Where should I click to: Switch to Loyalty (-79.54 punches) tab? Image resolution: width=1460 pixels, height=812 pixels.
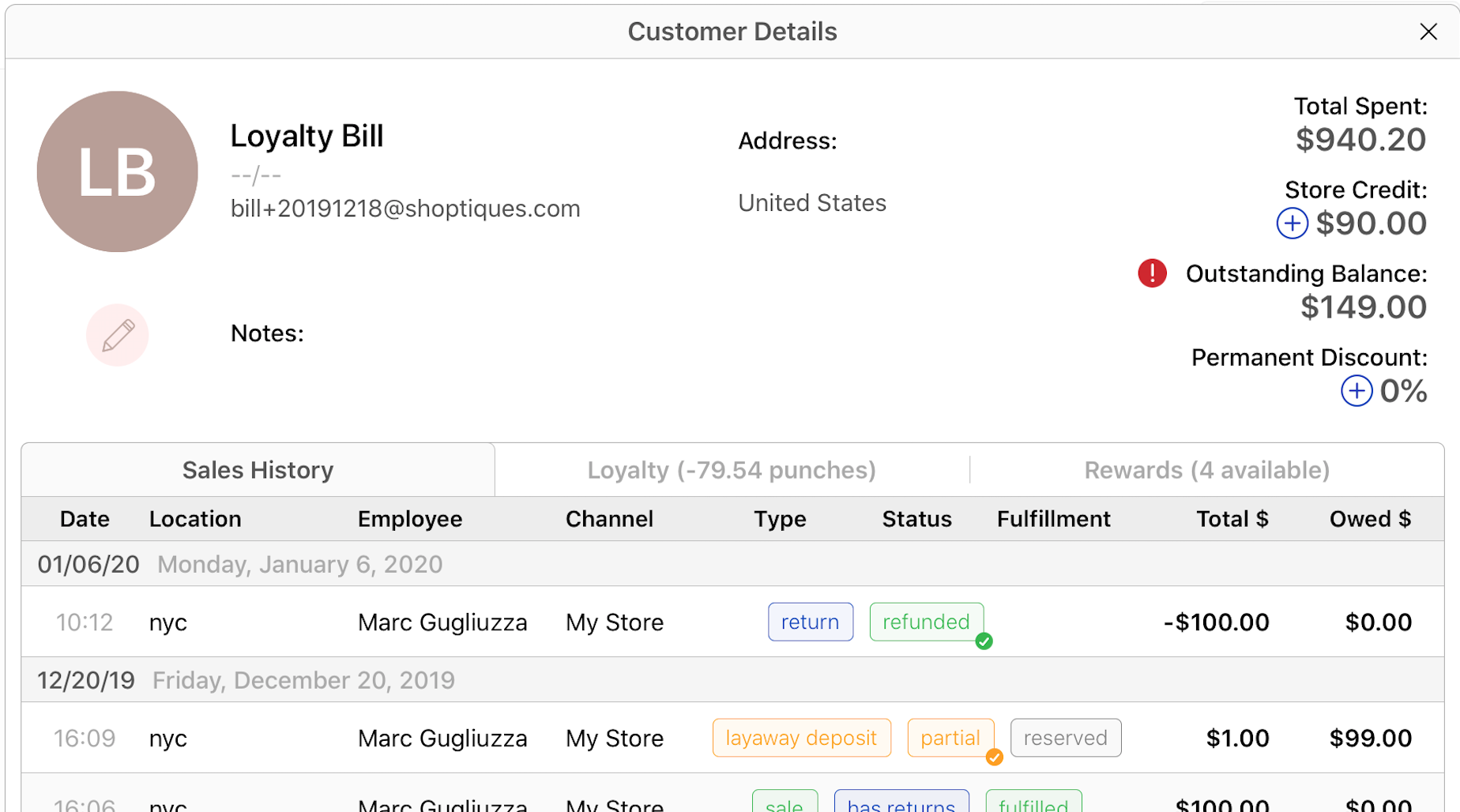pos(732,470)
